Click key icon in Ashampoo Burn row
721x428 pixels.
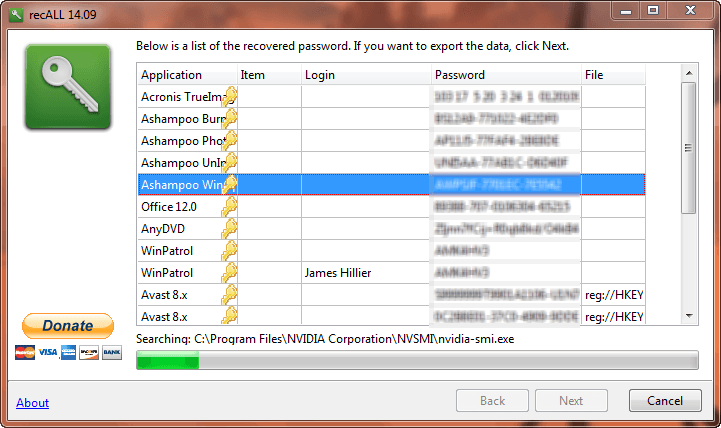(x=229, y=118)
